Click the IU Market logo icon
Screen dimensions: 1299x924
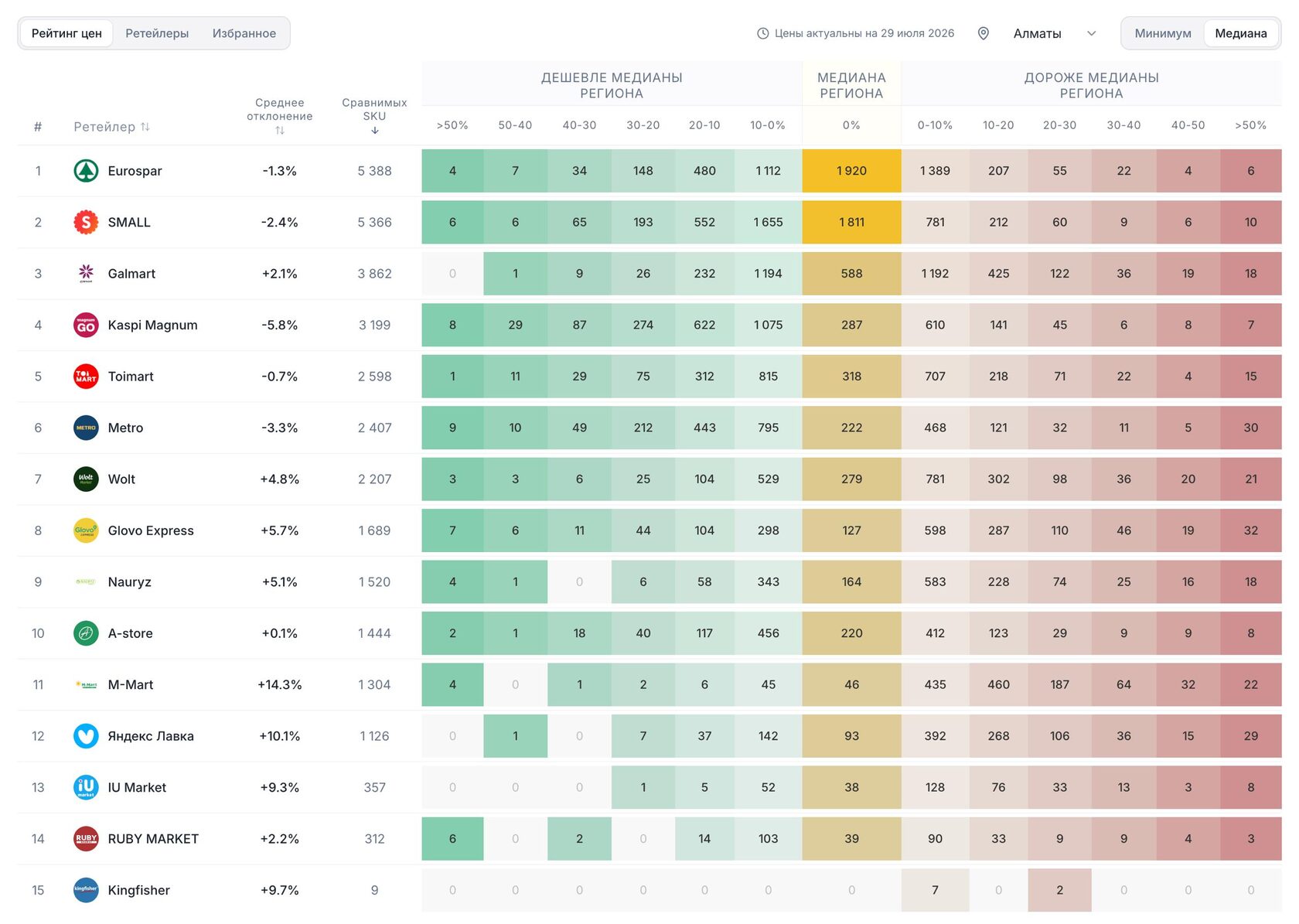tap(86, 788)
